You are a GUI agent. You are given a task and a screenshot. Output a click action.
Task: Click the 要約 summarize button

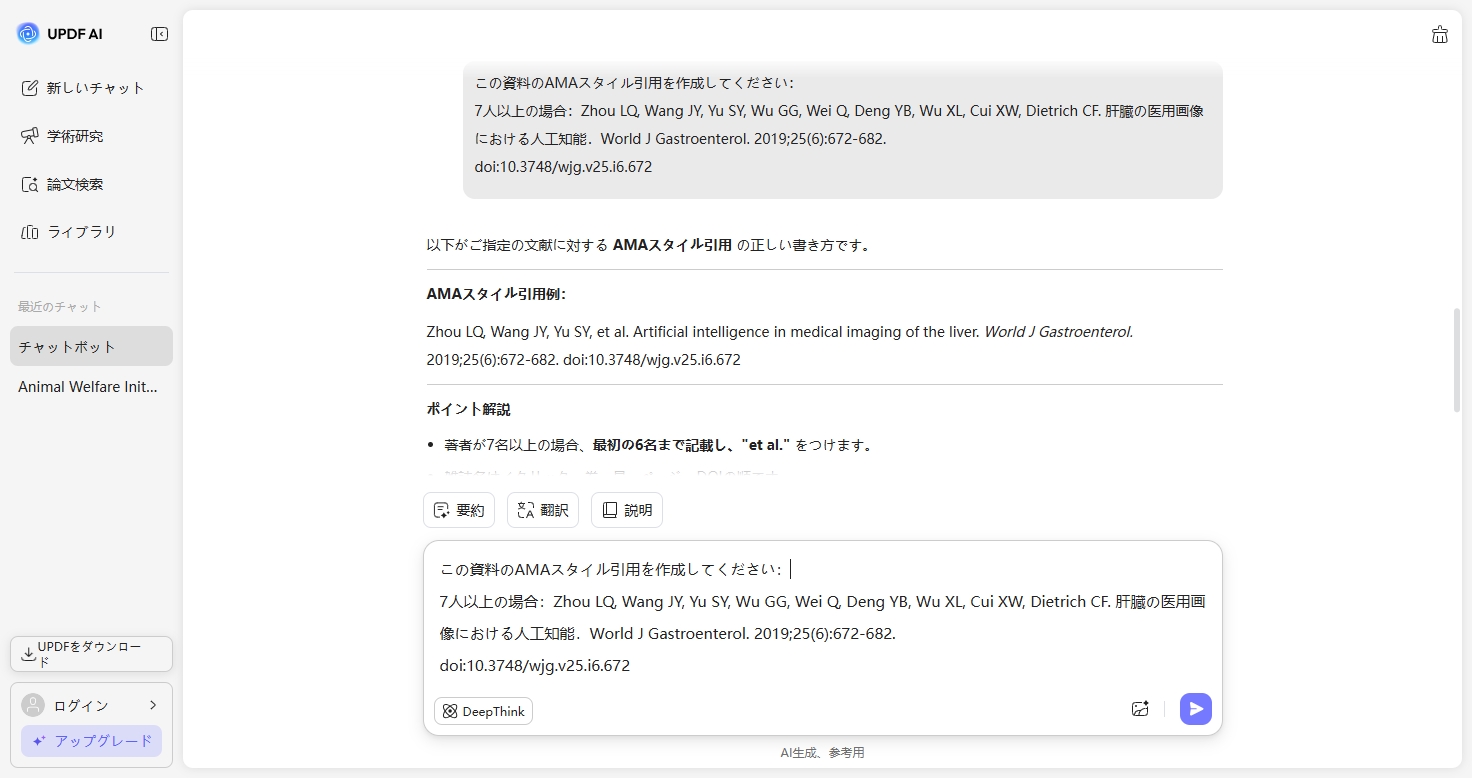[x=459, y=510]
